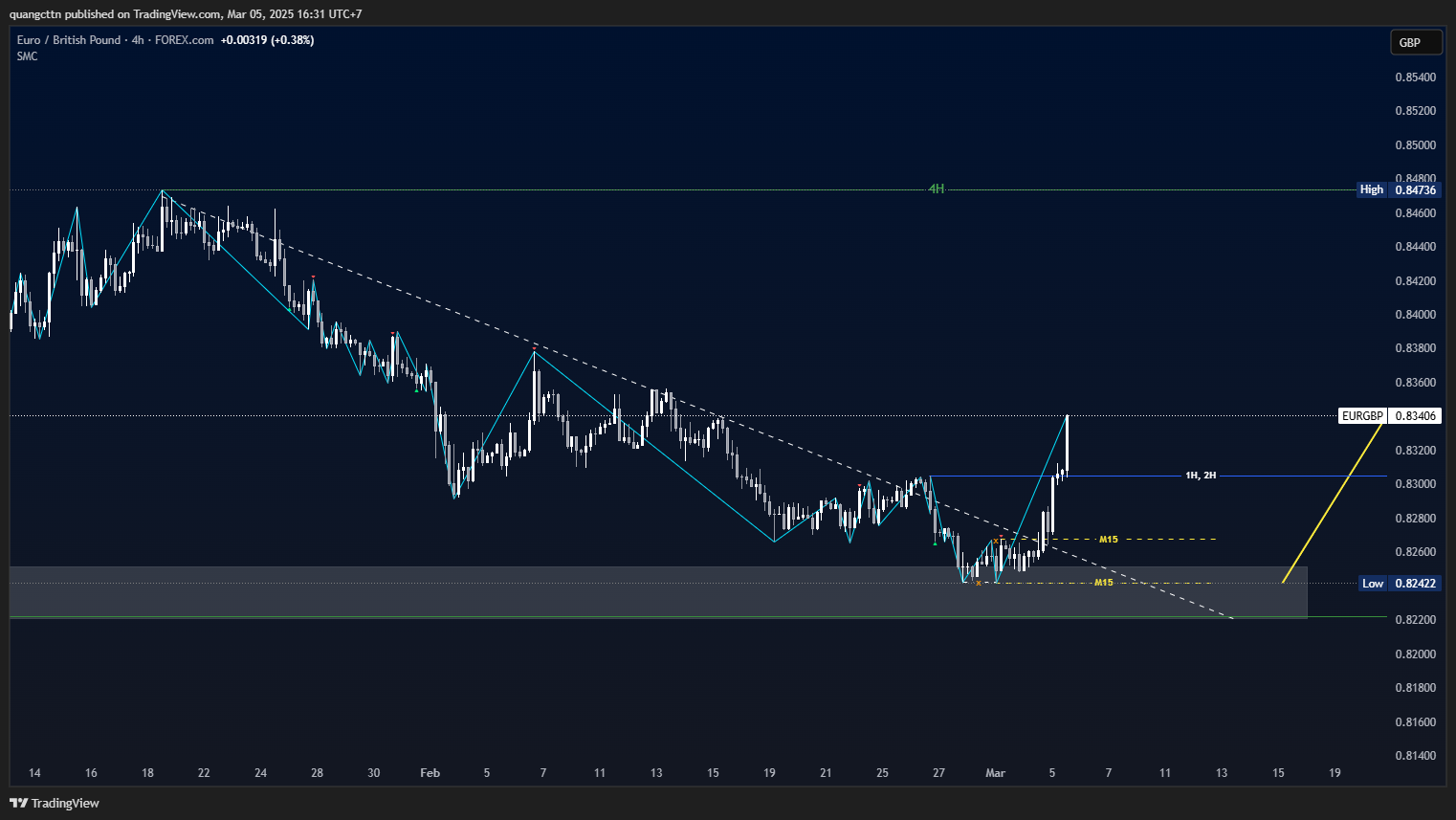
Task: Click 0.83800 on the price axis
Action: 1415,348
